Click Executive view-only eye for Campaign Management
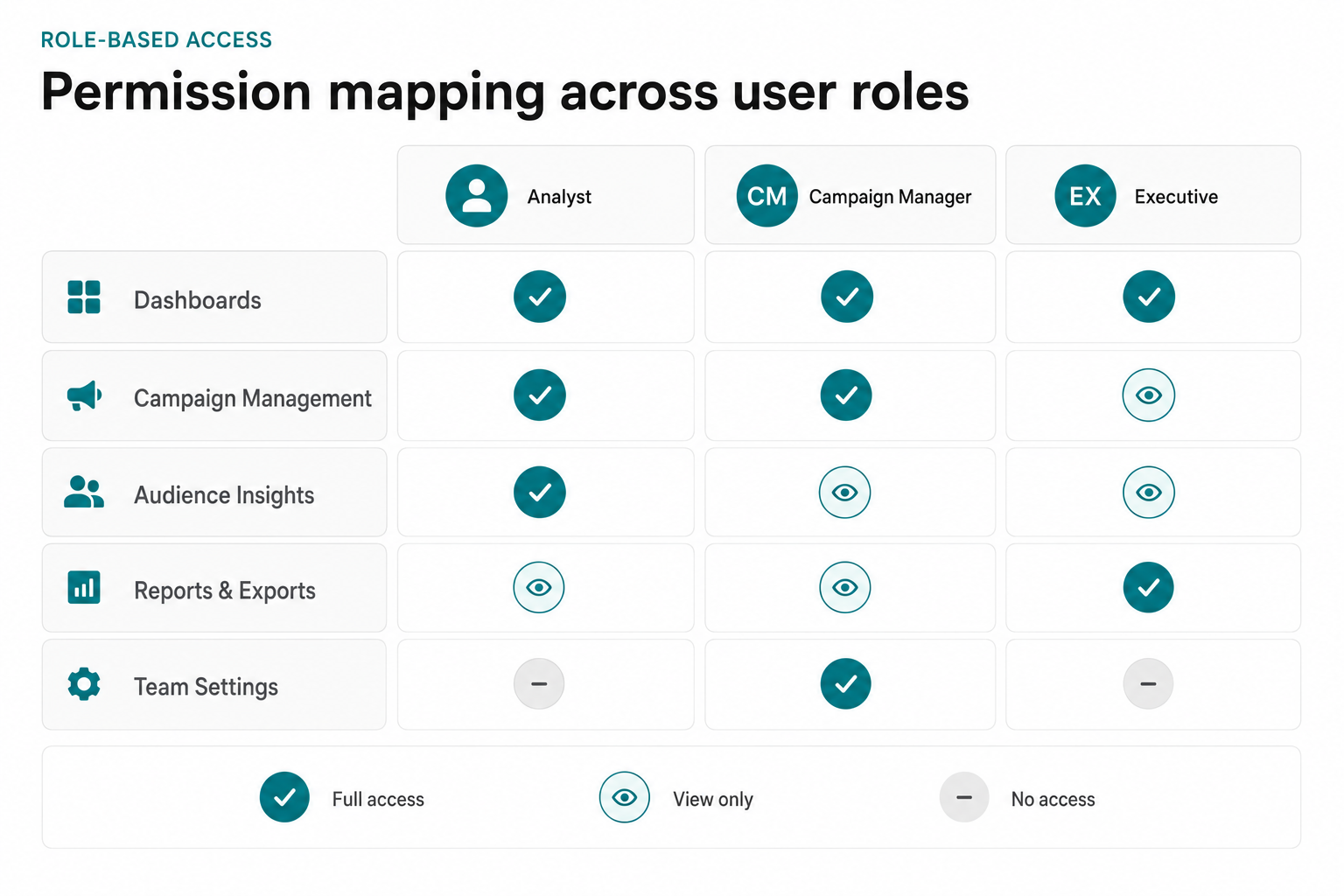The width and height of the screenshot is (1344, 896). (1149, 395)
